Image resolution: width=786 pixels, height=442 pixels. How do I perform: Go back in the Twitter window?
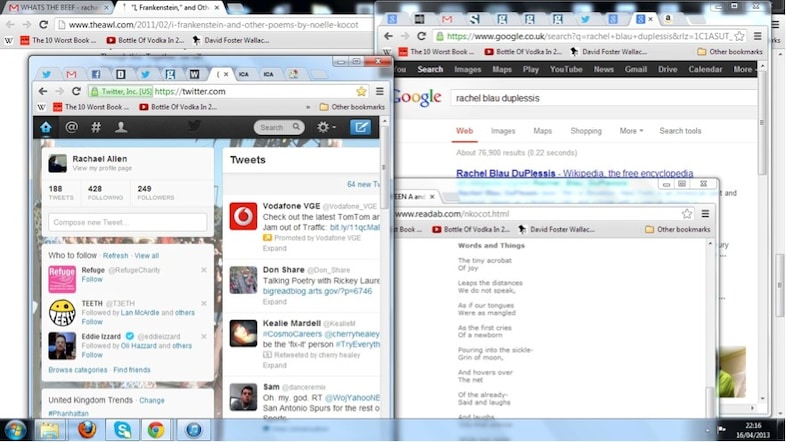pyautogui.click(x=43, y=91)
